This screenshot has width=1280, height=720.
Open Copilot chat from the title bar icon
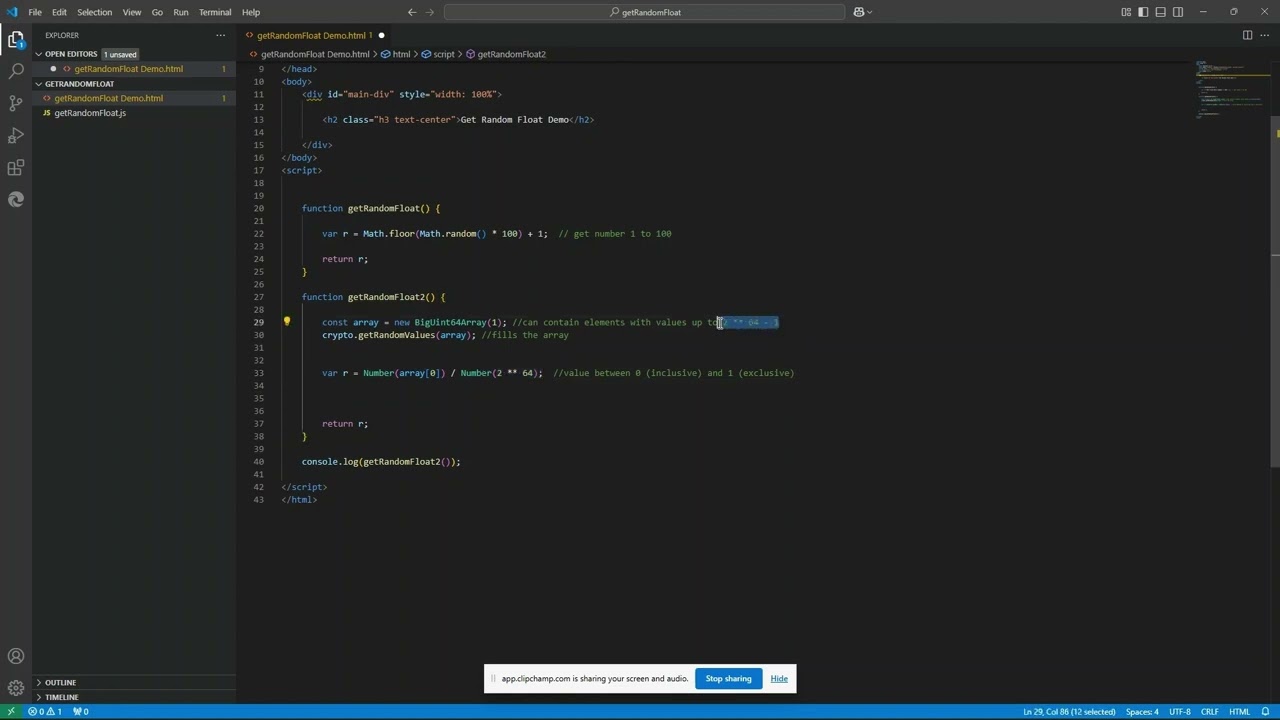coord(858,12)
